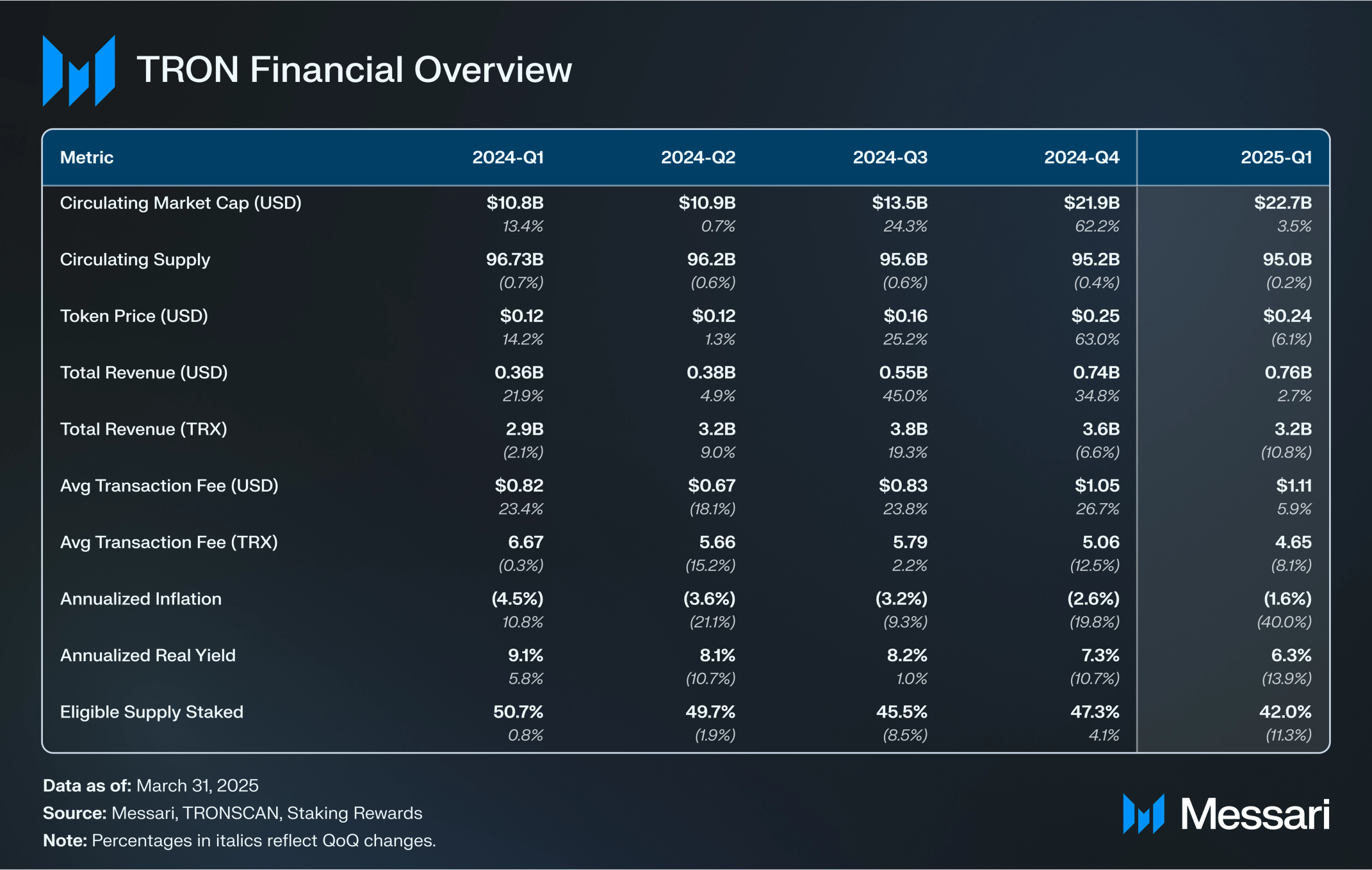The image size is (1372, 870).
Task: Click the Messari wordmark at bottom right
Action: 1255,815
